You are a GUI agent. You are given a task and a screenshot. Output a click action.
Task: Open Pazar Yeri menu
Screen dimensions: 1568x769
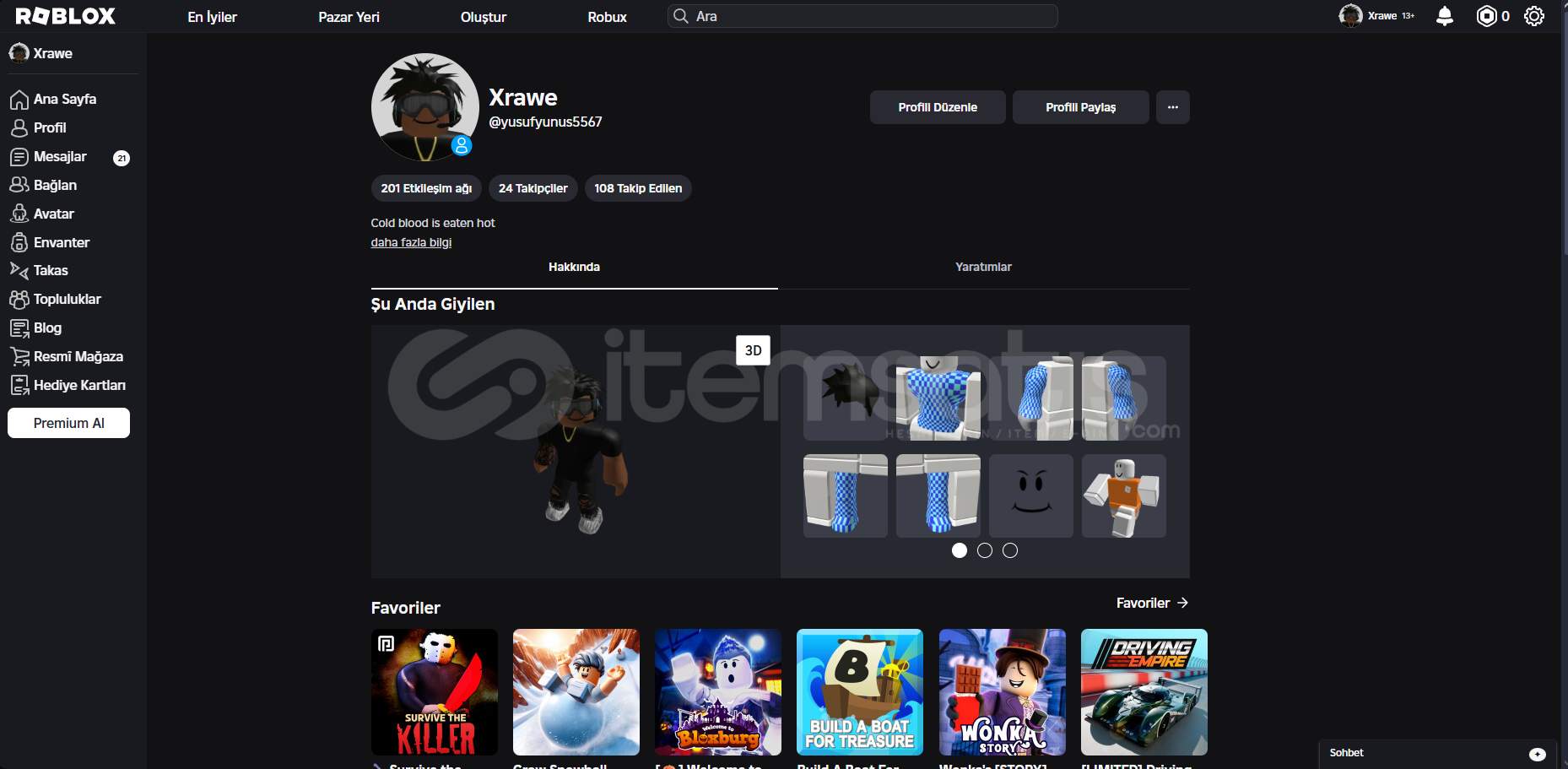[x=349, y=17]
